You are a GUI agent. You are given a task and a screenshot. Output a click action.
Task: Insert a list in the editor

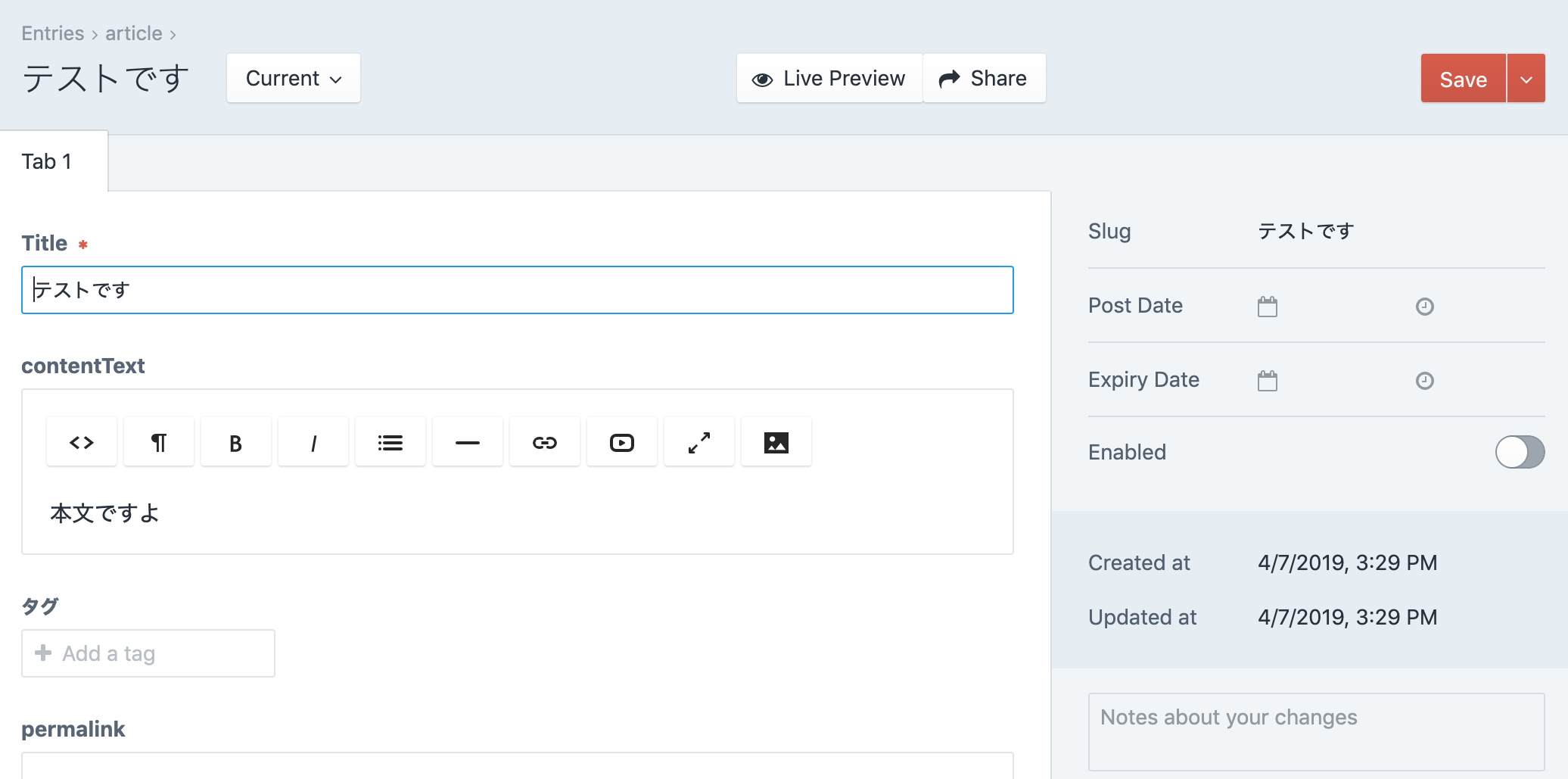[390, 443]
